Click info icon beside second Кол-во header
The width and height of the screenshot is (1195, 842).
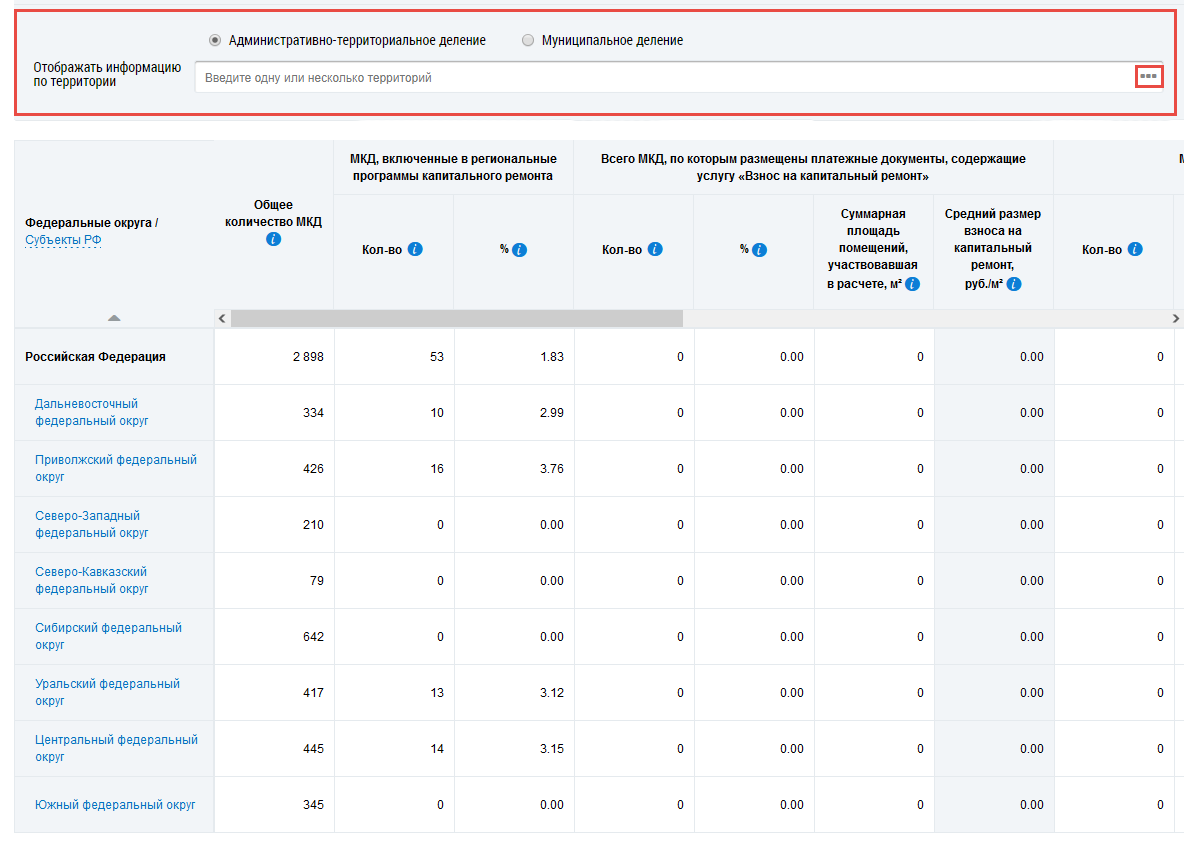655,249
